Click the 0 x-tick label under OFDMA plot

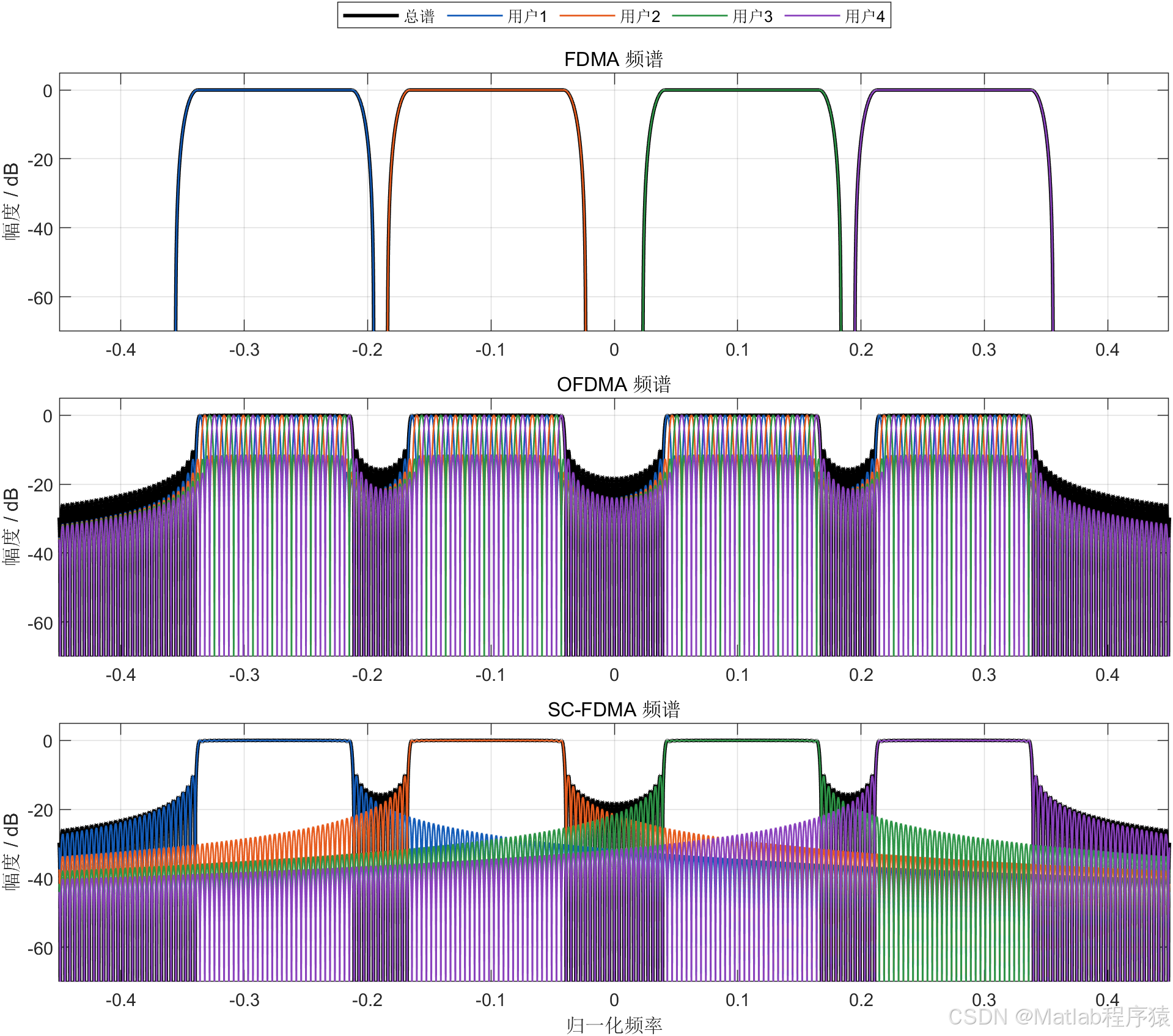click(614, 675)
